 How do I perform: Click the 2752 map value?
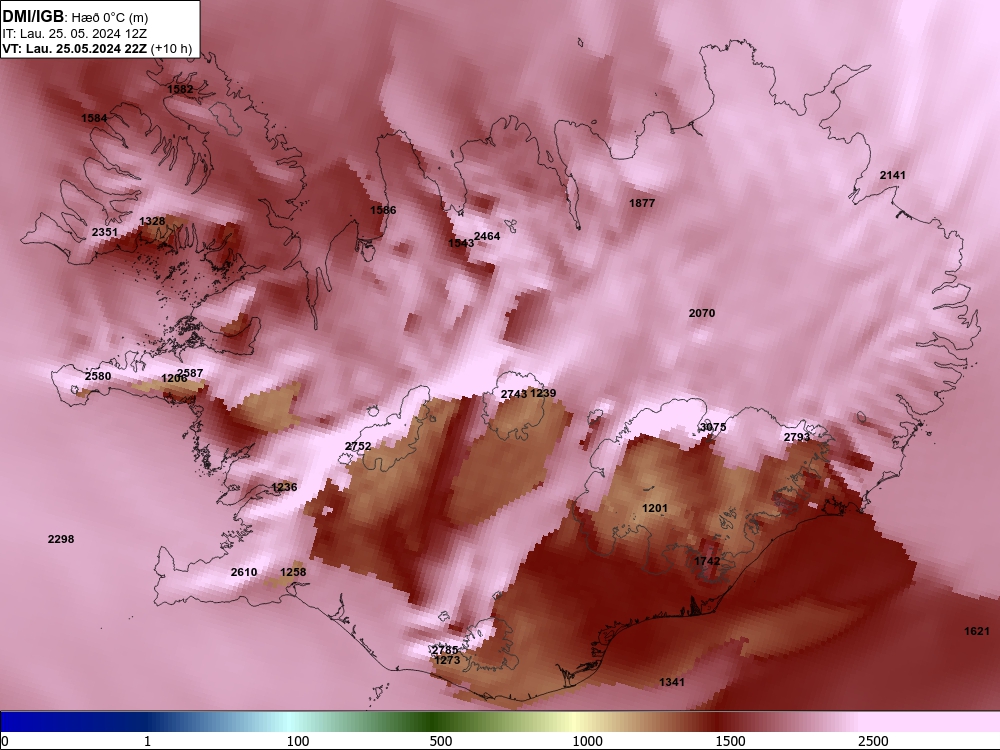[x=358, y=446]
